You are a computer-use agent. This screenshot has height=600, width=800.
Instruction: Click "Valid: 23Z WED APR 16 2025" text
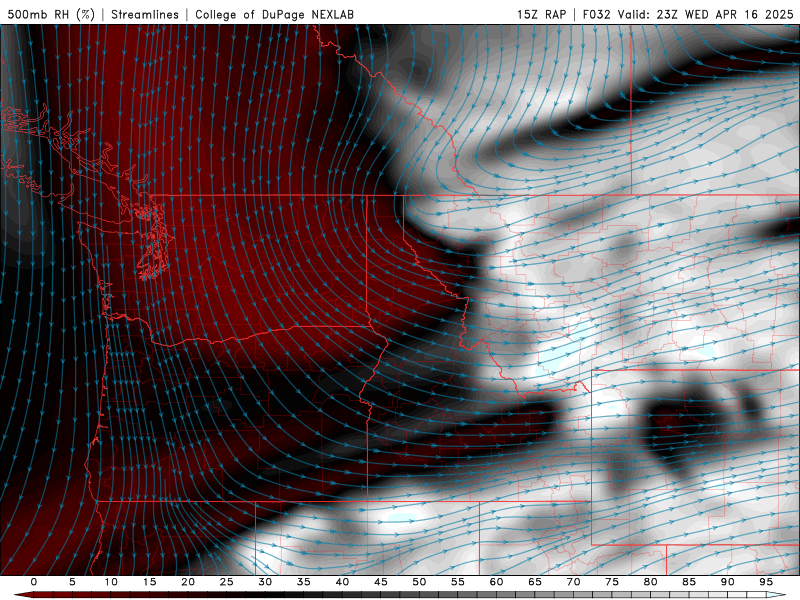(x=706, y=15)
